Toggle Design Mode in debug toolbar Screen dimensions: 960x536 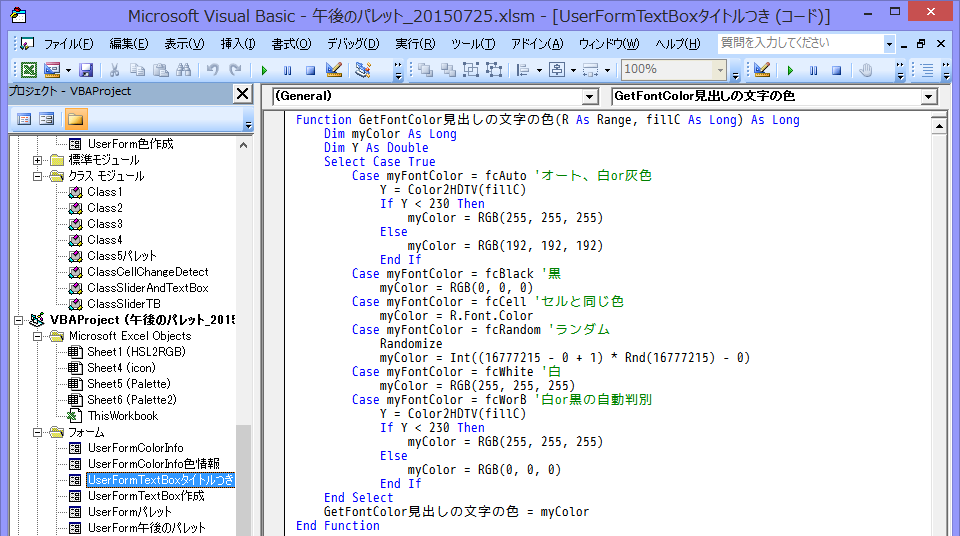click(x=762, y=70)
